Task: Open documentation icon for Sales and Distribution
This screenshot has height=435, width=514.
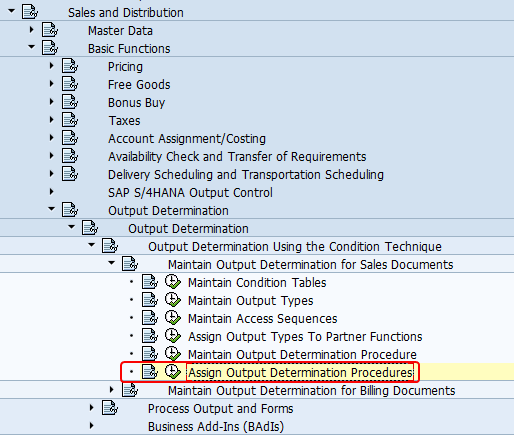Action: [30, 11]
